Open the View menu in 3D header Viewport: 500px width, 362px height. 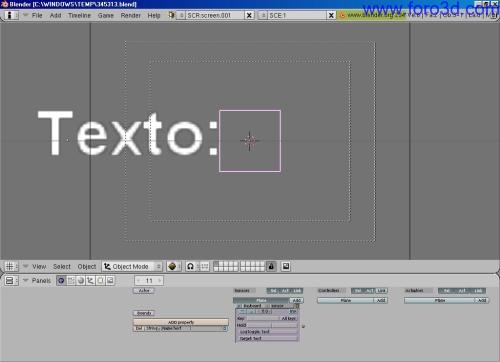point(39,267)
